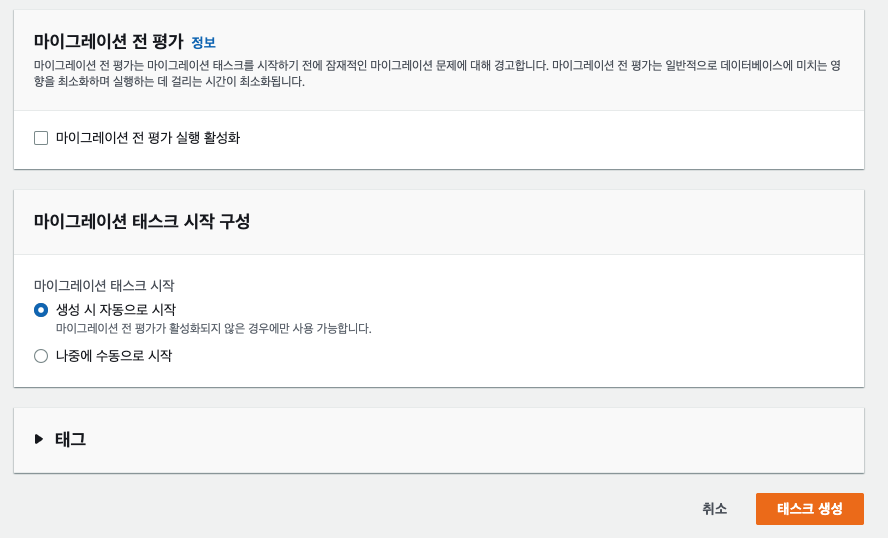Cancel using the 취소 button
The image size is (888, 538).
tap(714, 509)
